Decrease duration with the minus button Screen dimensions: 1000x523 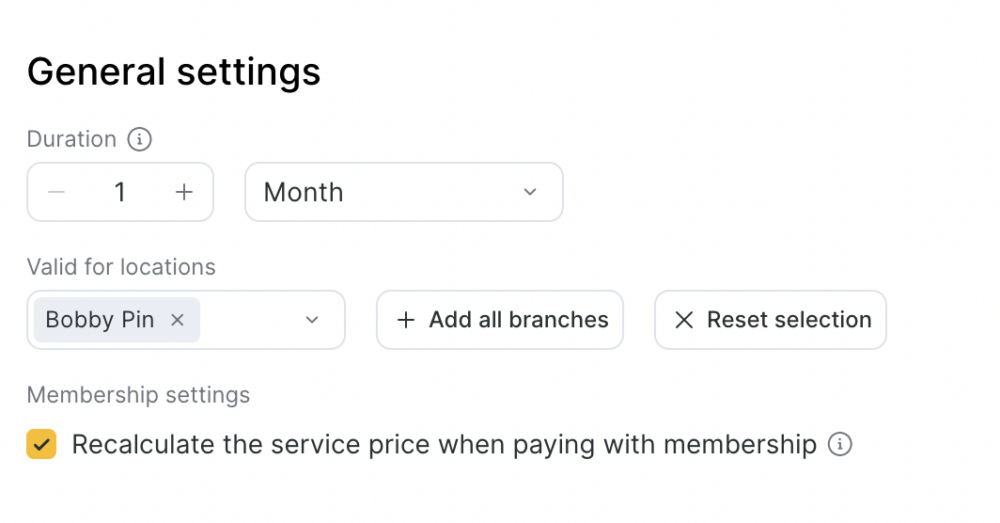point(57,192)
